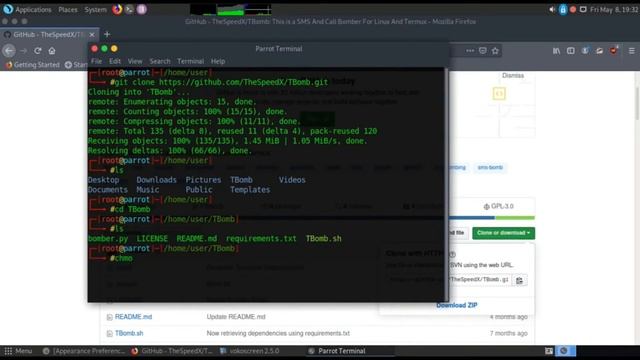Reload the Firefox page
This screenshot has height=360, width=640.
pyautogui.click(x=38, y=51)
